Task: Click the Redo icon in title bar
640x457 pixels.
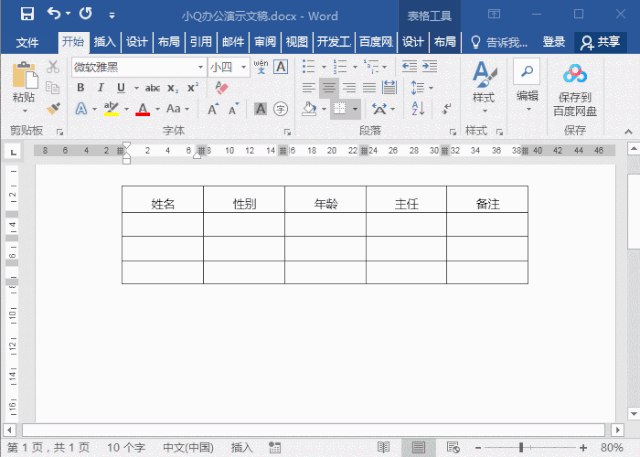Action: [x=86, y=14]
